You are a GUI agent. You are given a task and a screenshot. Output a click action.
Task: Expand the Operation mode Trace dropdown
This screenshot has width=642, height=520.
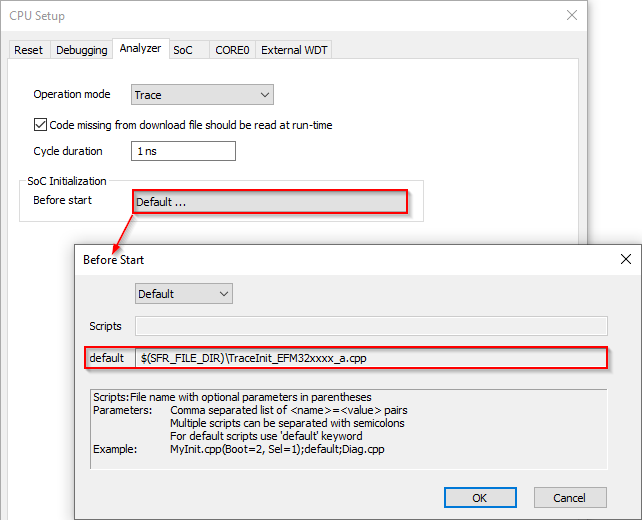click(203, 95)
